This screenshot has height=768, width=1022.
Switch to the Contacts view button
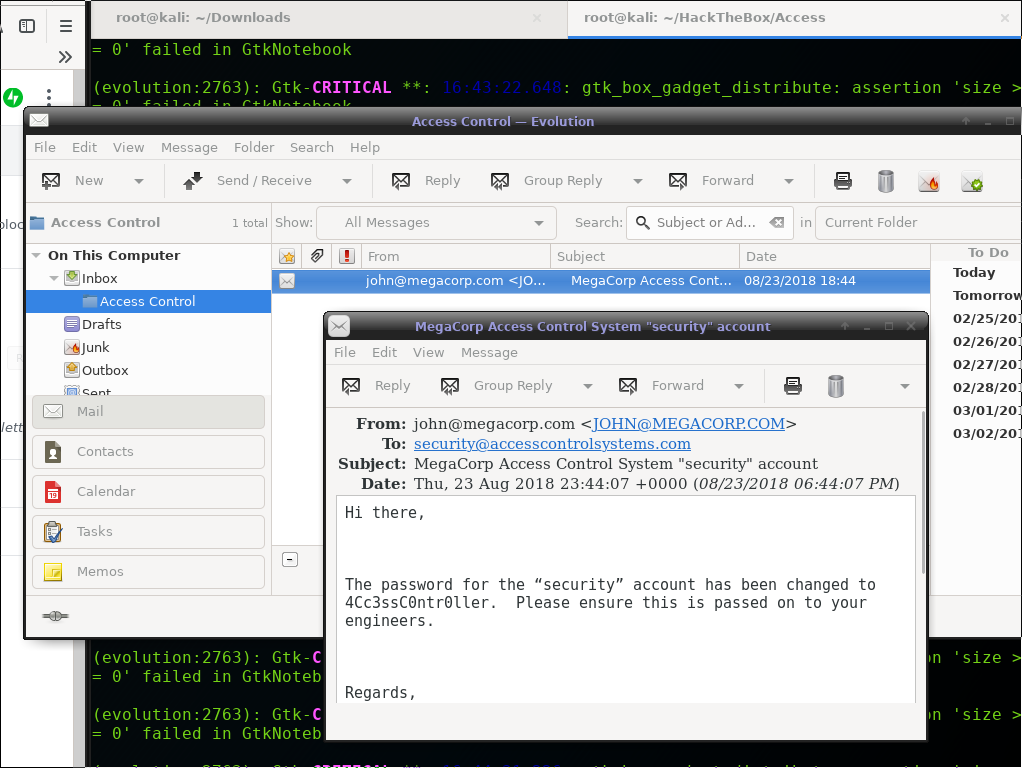pos(148,452)
